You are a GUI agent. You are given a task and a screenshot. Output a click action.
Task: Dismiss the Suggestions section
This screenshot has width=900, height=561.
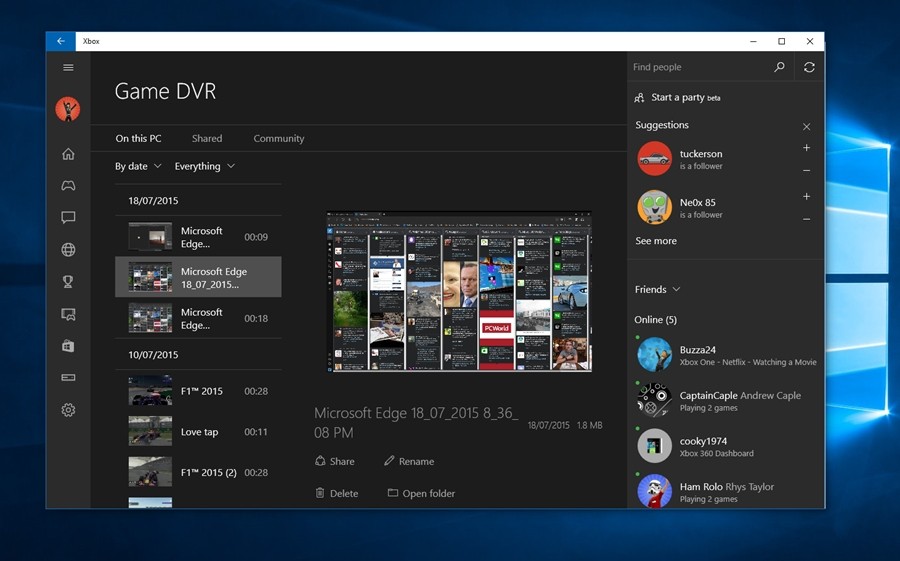coord(806,127)
